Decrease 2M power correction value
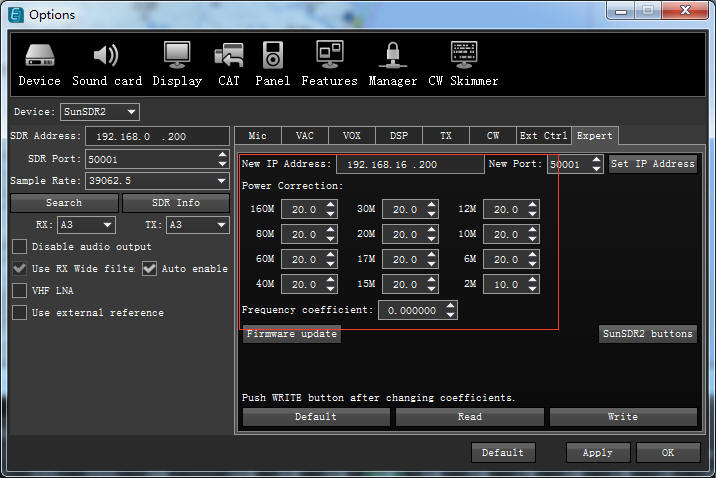This screenshot has height=478, width=716. click(533, 289)
